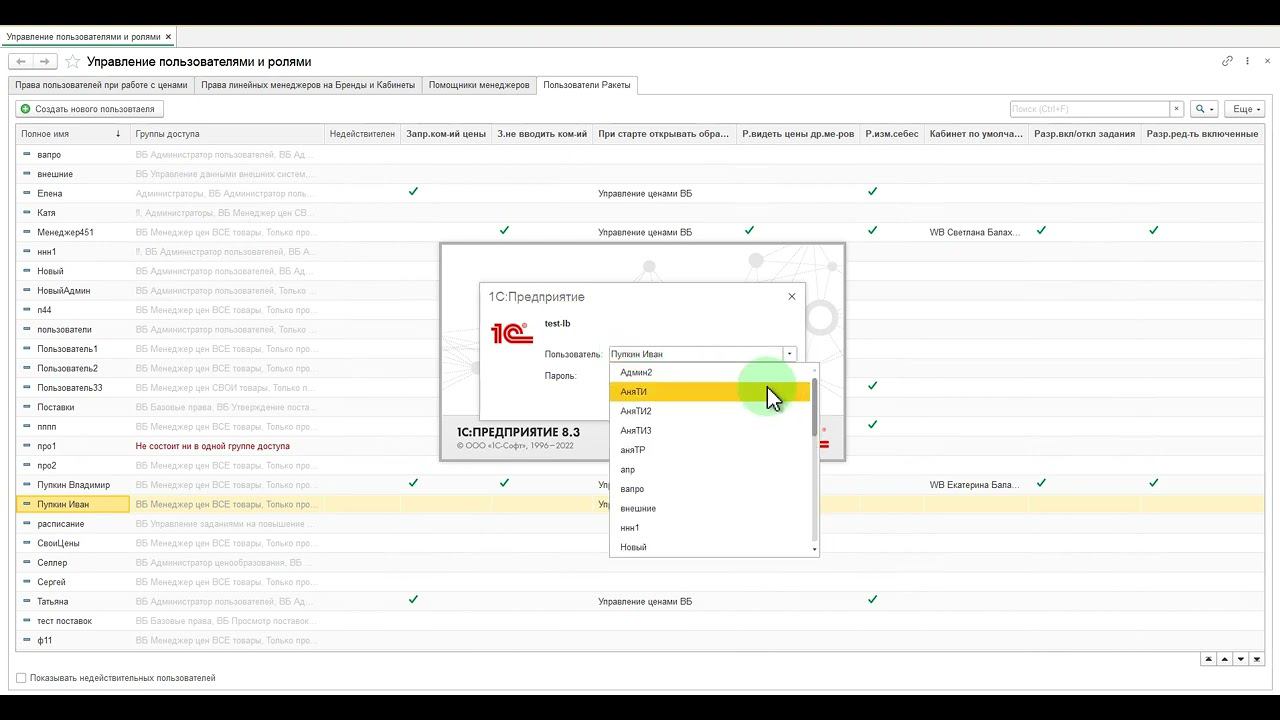The image size is (1280, 720).
Task: Click the 1С logo in login dialog
Action: [x=512, y=333]
